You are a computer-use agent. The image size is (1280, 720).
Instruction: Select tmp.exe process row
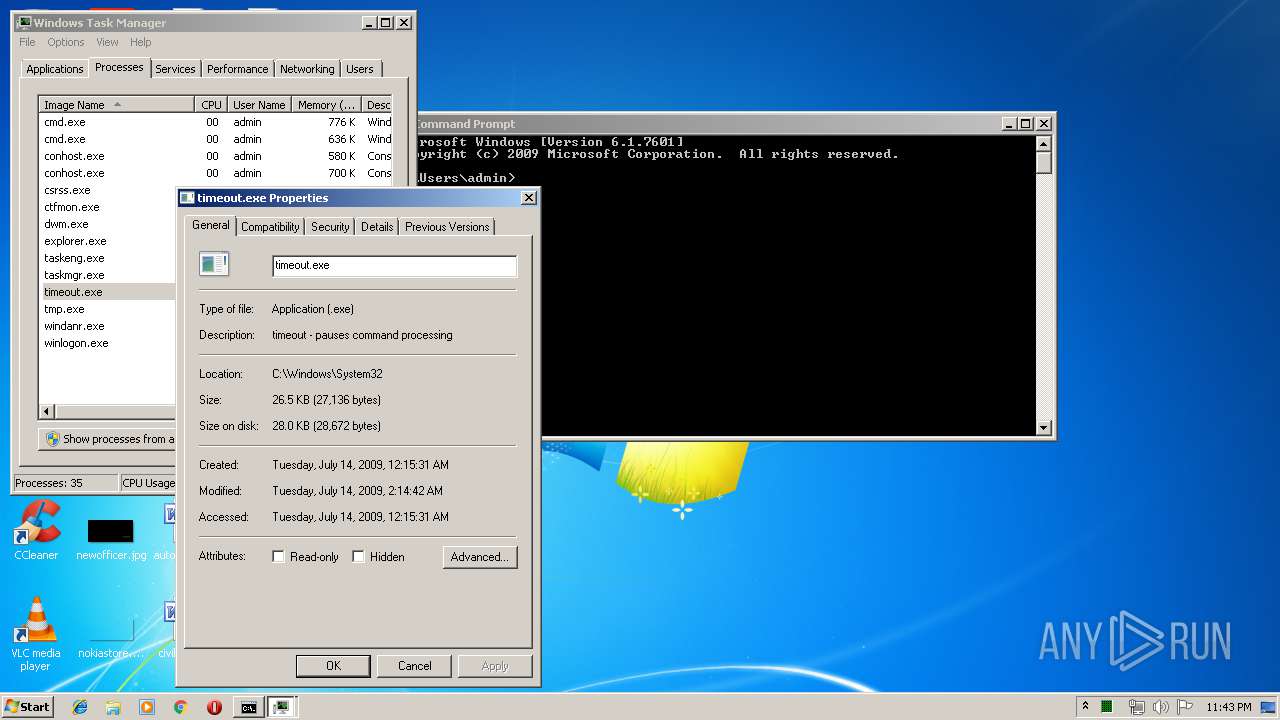pyautogui.click(x=108, y=309)
